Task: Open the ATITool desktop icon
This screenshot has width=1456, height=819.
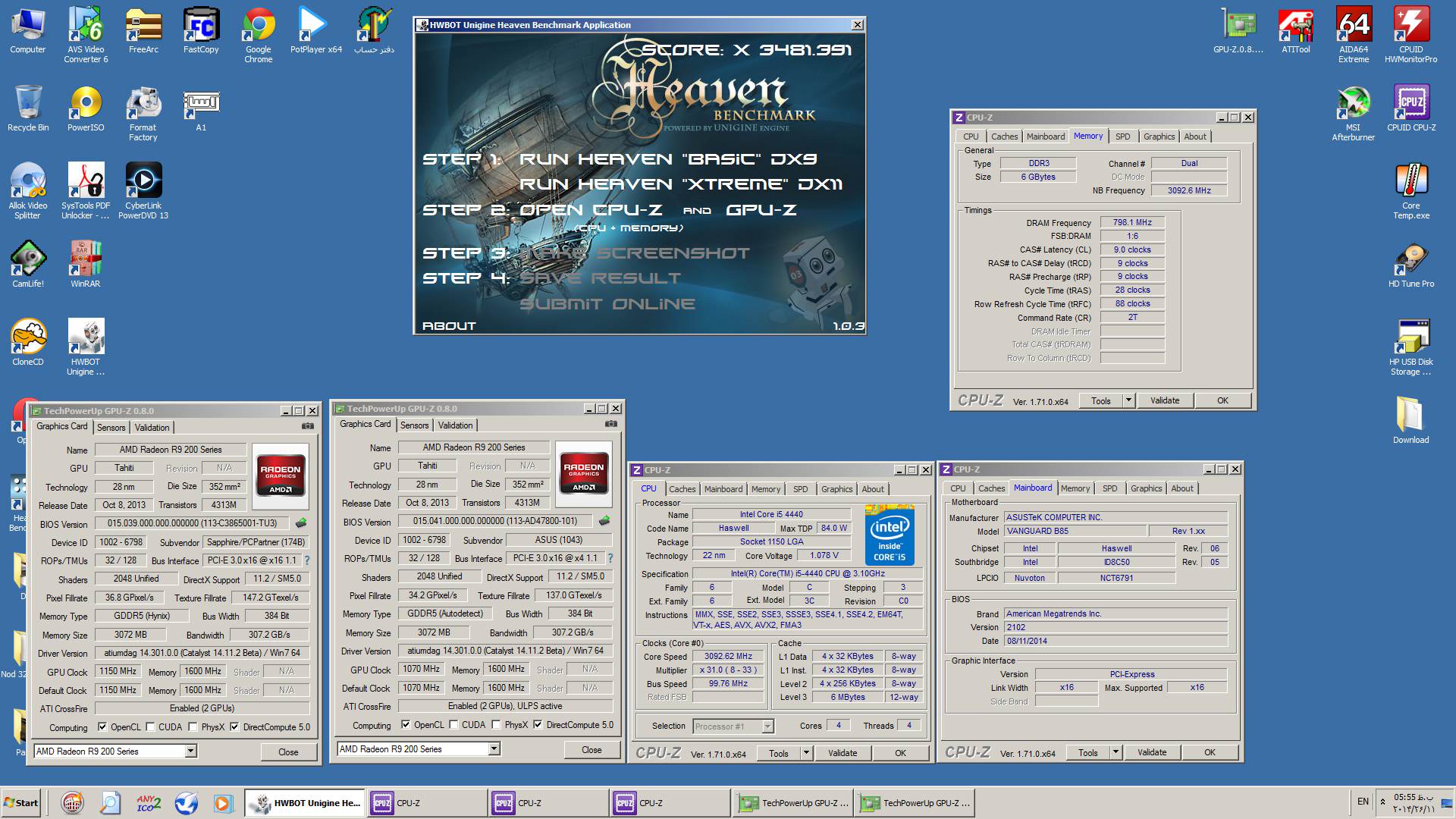Action: click(1296, 30)
